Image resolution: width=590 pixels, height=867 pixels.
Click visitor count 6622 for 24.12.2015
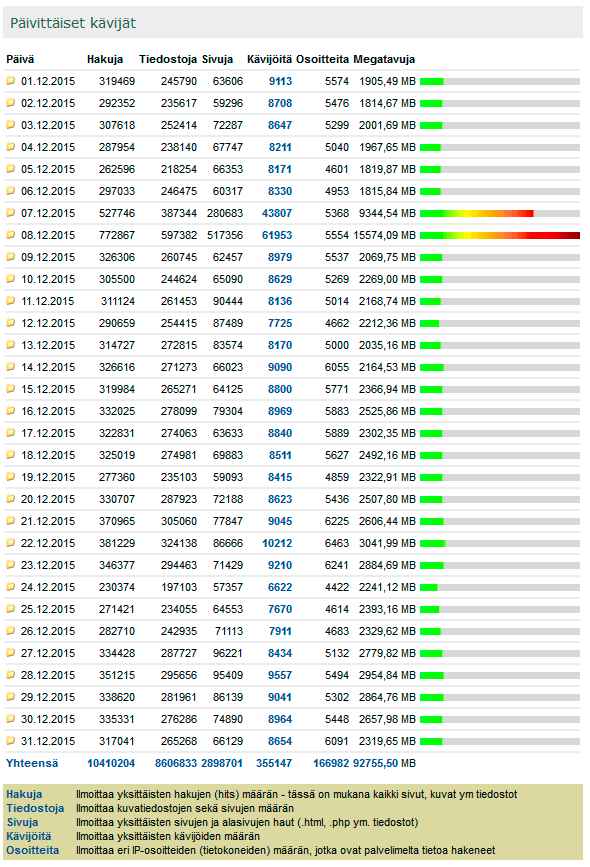(280, 587)
